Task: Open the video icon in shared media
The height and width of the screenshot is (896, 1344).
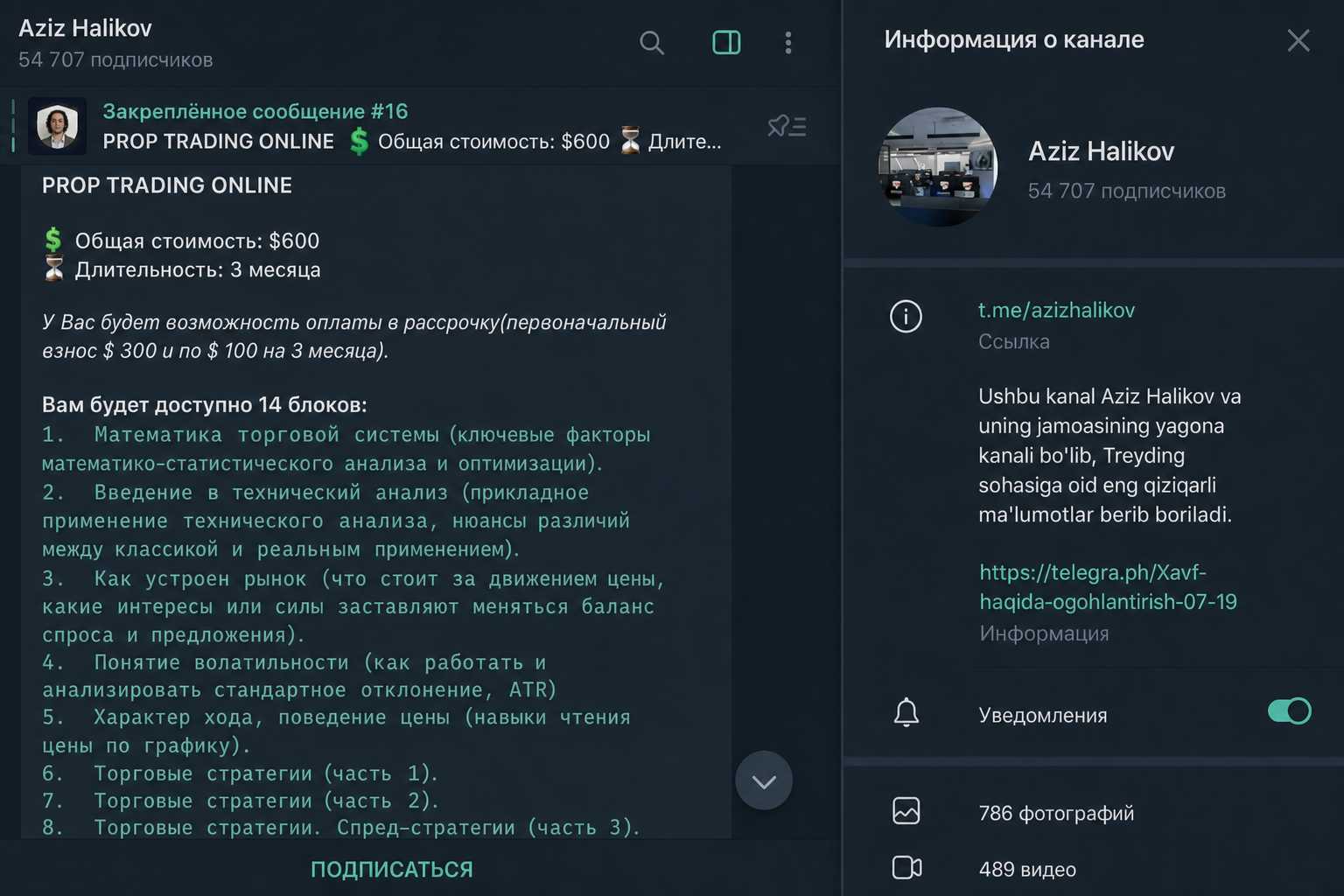Action: pyautogui.click(x=906, y=868)
